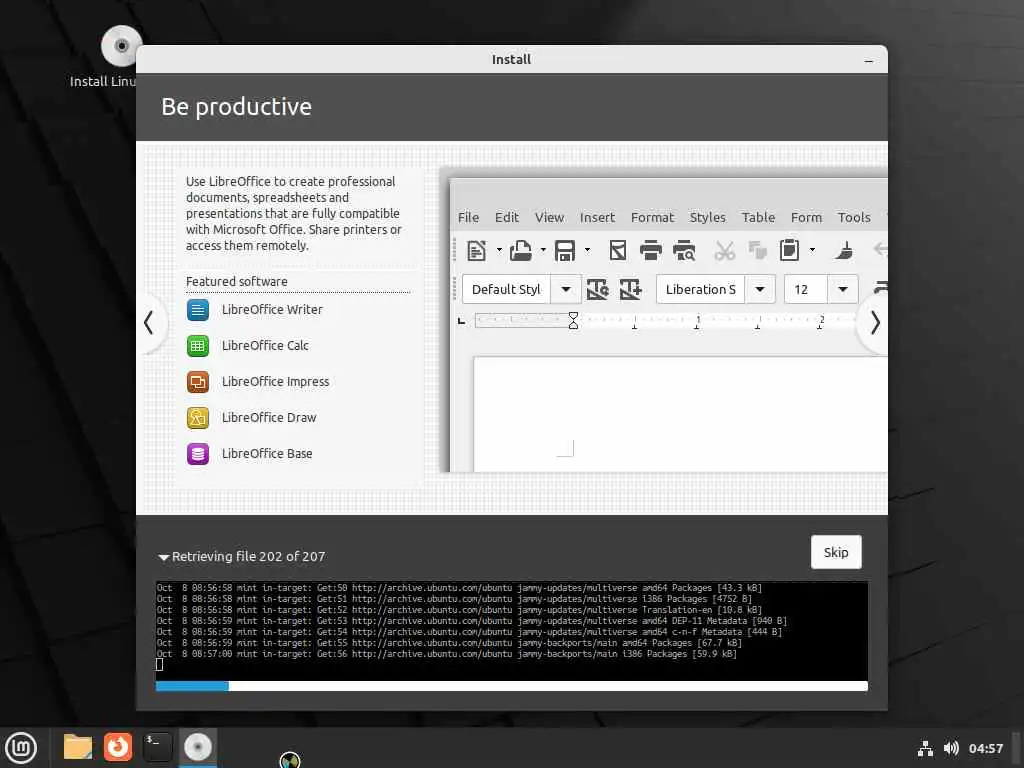Click the LibreOffice Impress icon
The width and height of the screenshot is (1024, 768).
click(198, 381)
